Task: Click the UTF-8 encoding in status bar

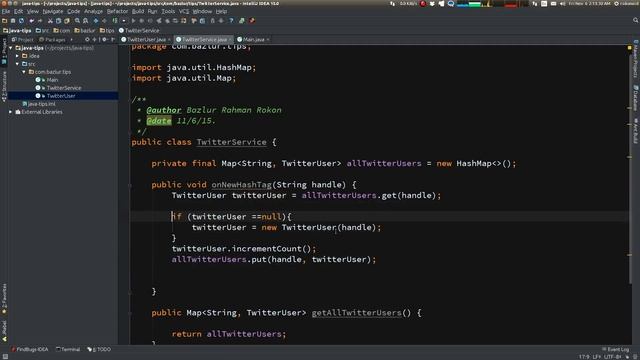Action: [x=612, y=357]
